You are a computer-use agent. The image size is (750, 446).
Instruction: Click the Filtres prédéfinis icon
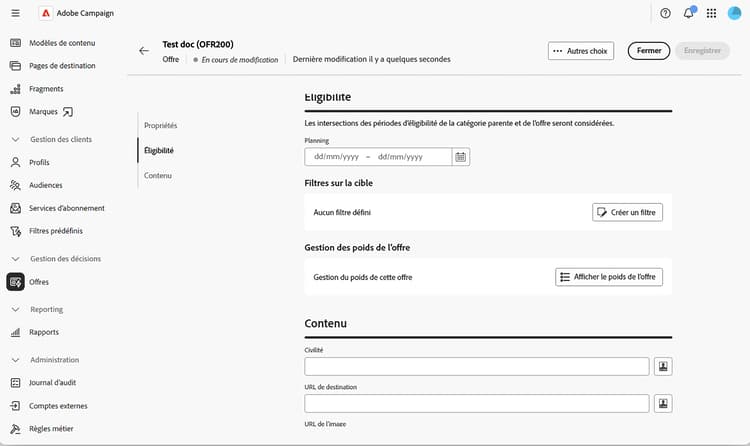point(15,231)
